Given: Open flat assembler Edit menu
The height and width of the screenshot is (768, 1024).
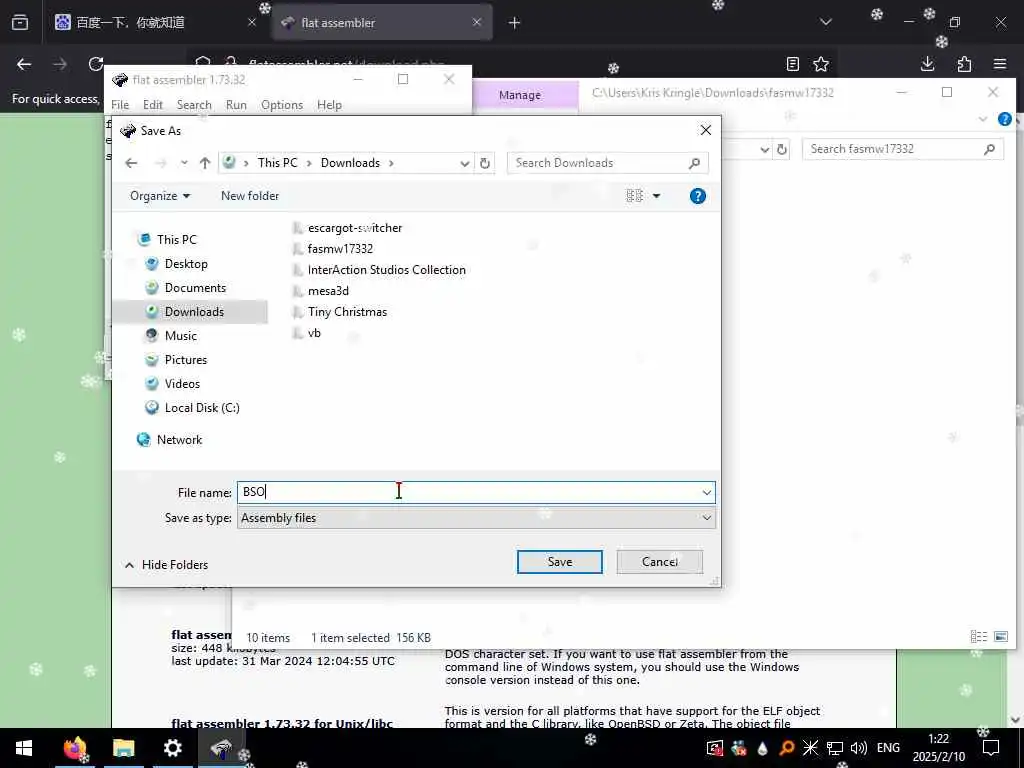Looking at the screenshot, I should 153,105.
